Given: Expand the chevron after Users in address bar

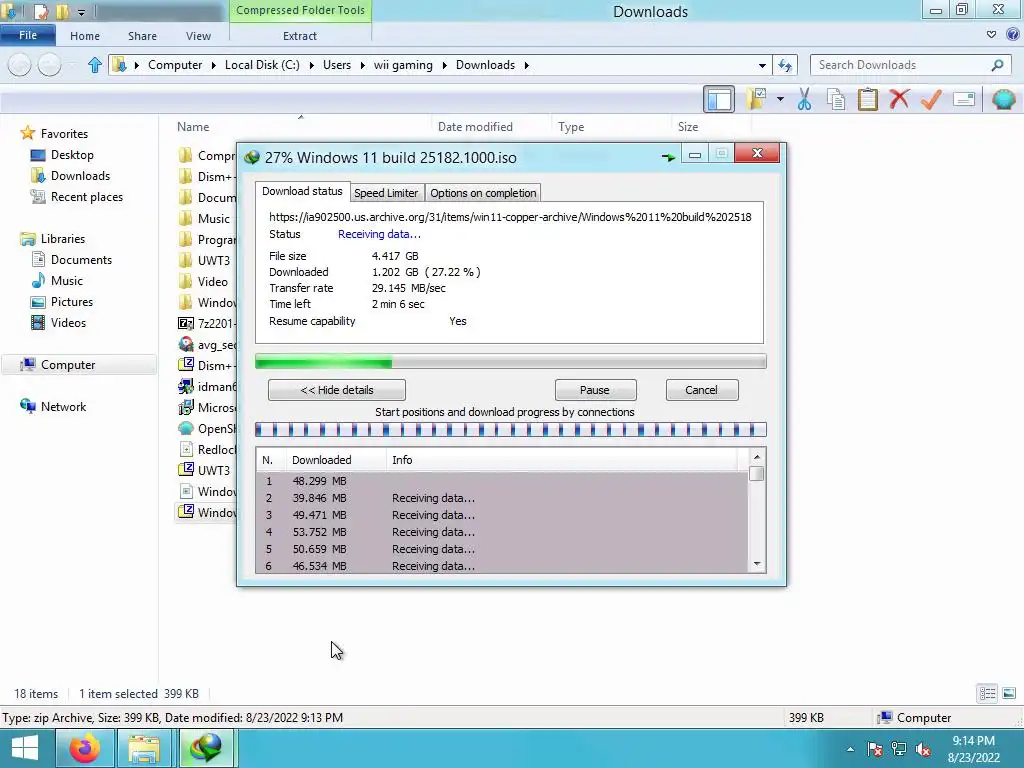Looking at the screenshot, I should pos(362,65).
